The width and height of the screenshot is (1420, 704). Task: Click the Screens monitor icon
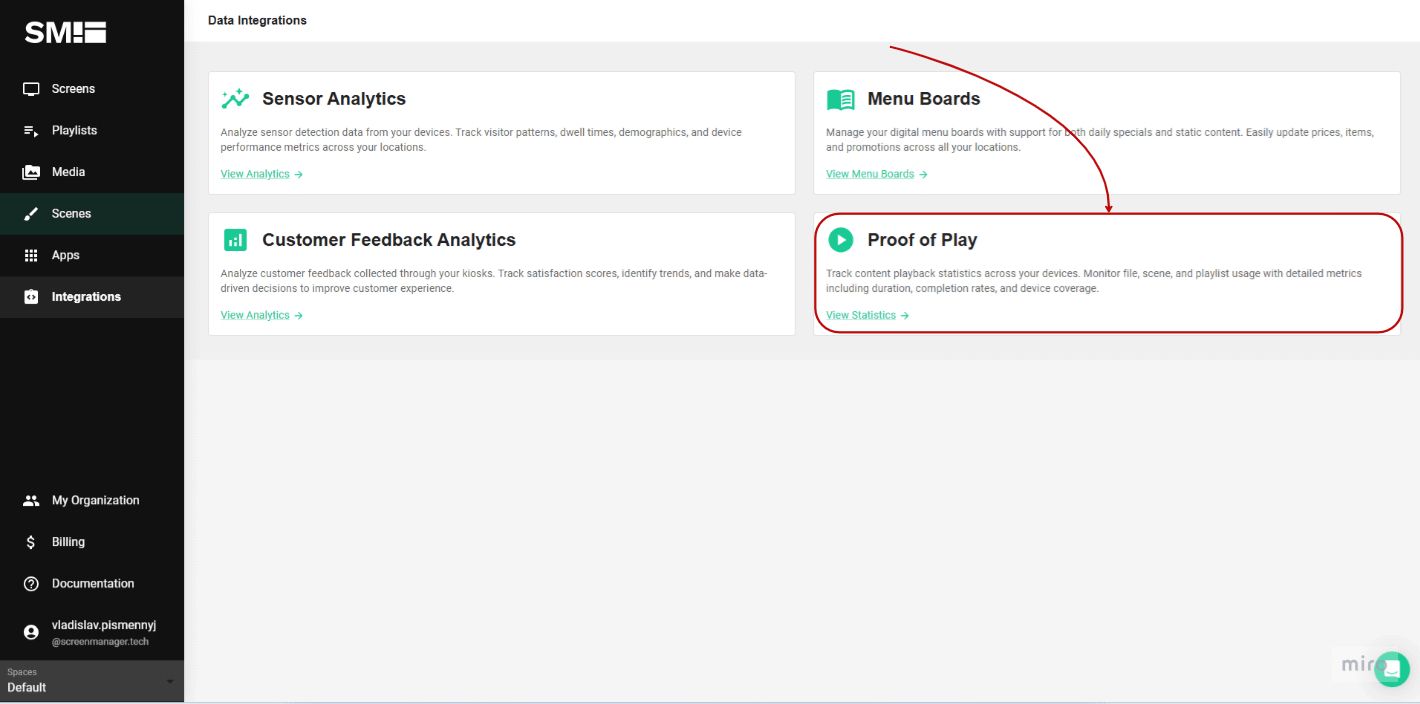pos(31,89)
